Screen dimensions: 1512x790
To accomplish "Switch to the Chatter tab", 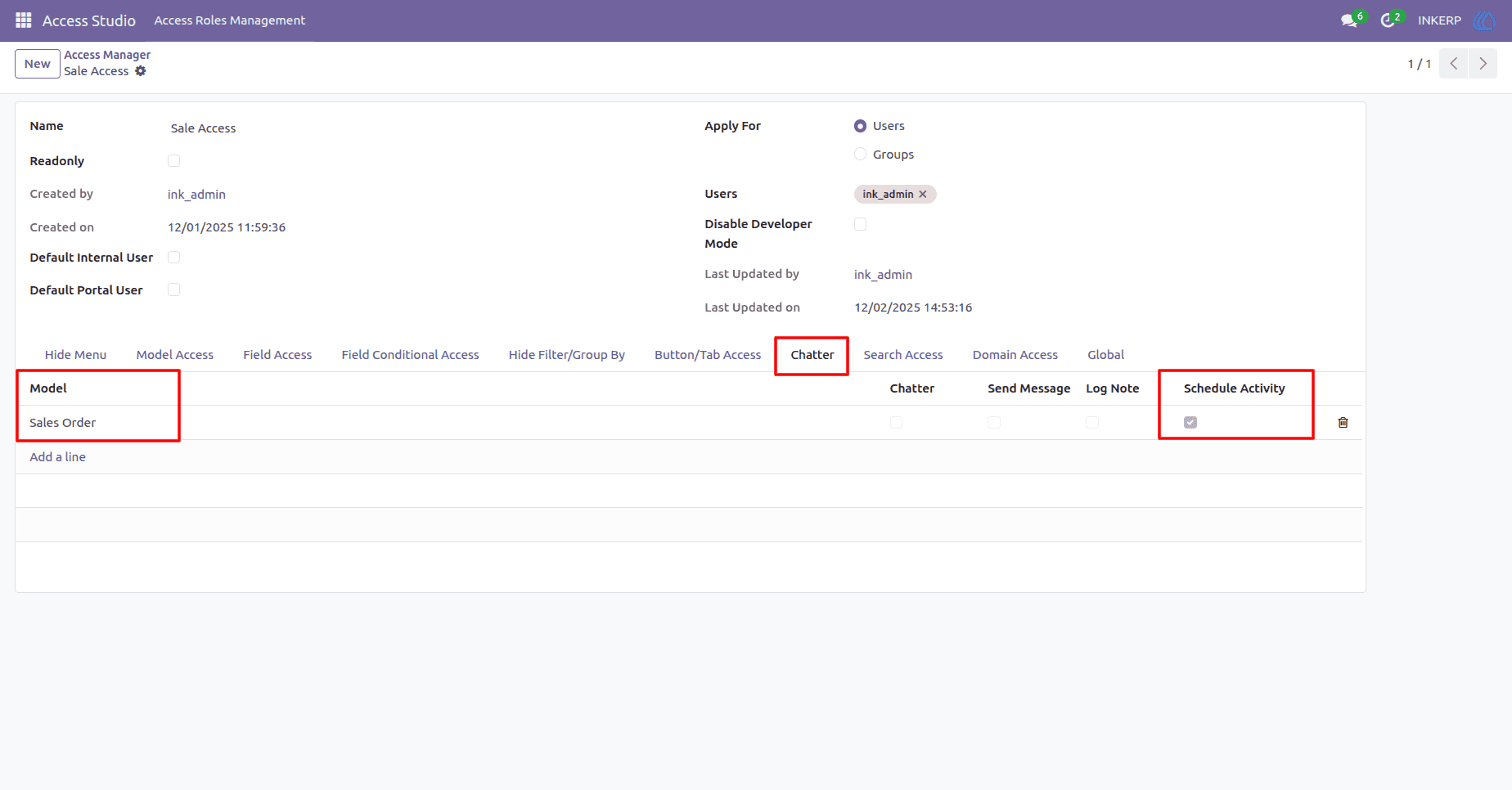I will pyautogui.click(x=812, y=355).
